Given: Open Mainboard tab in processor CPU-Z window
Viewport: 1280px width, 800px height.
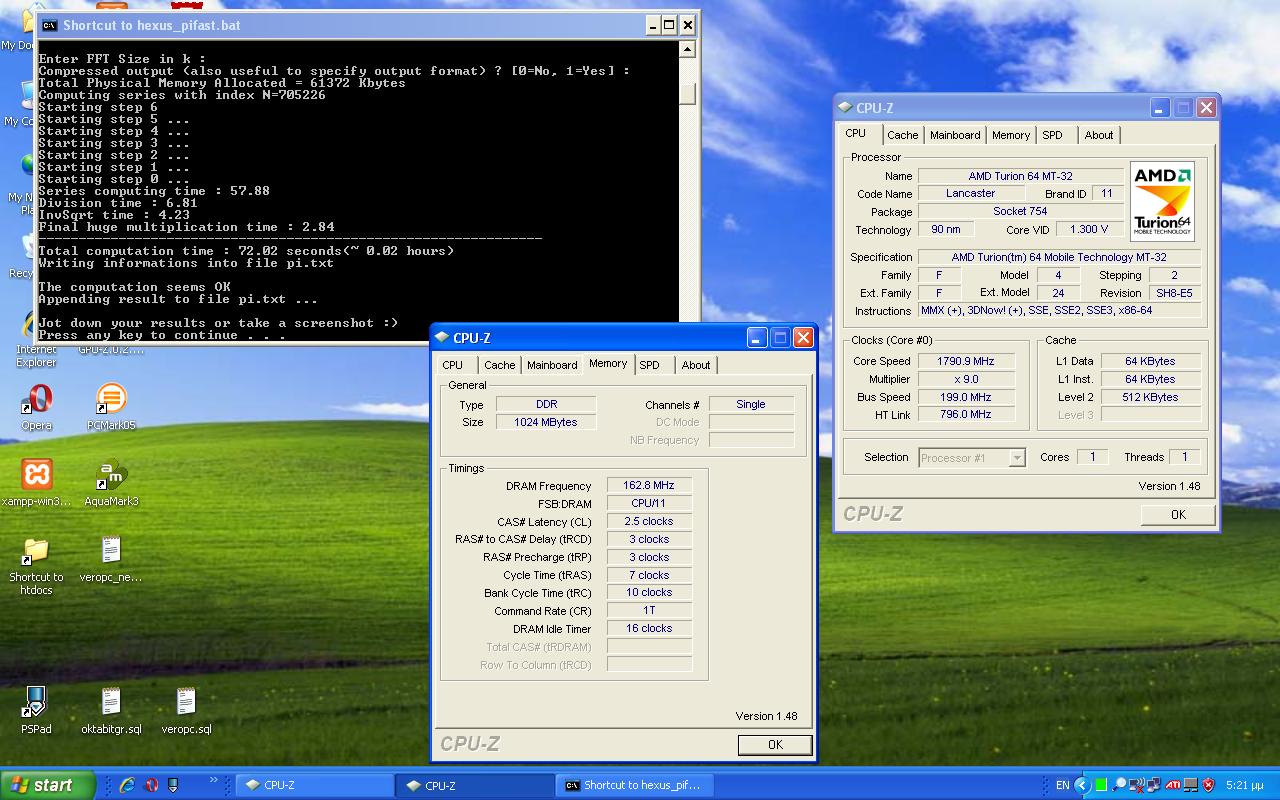Looking at the screenshot, I should (x=955, y=135).
